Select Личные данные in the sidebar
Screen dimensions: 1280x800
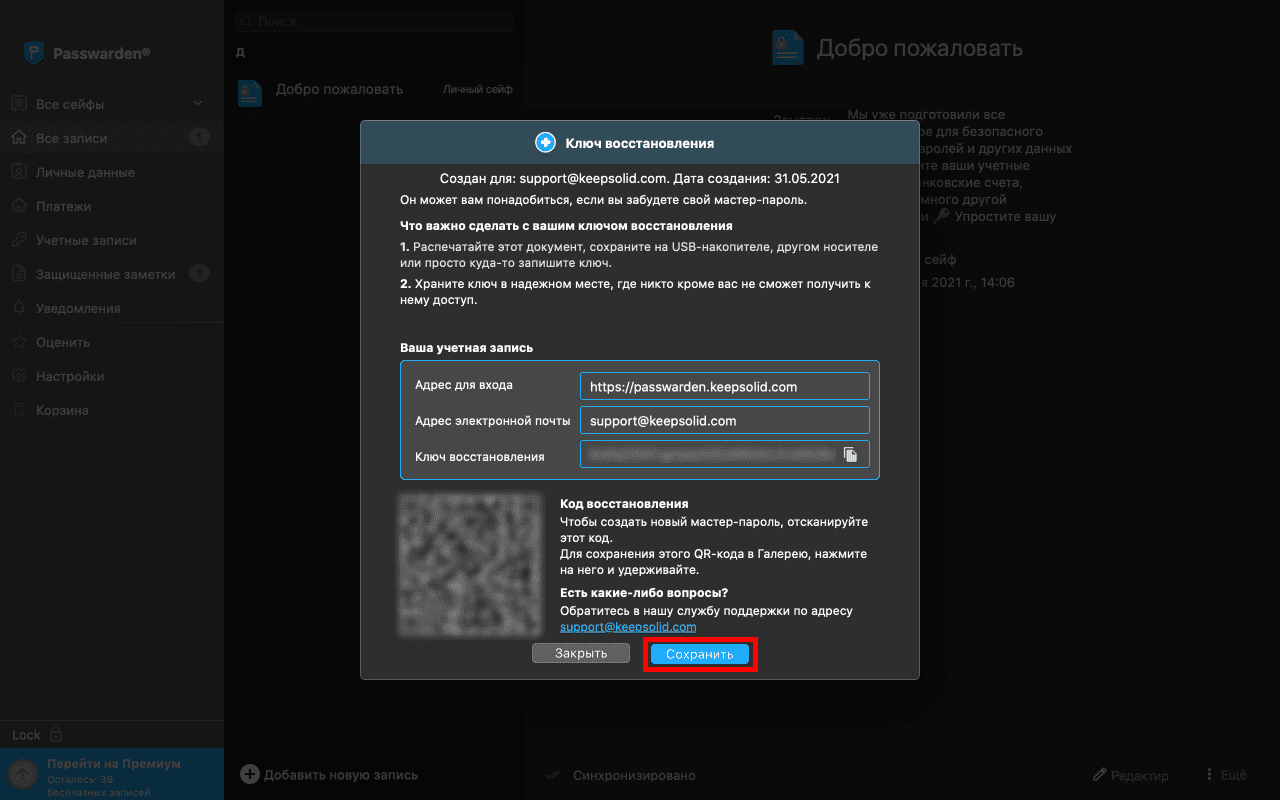(85, 172)
